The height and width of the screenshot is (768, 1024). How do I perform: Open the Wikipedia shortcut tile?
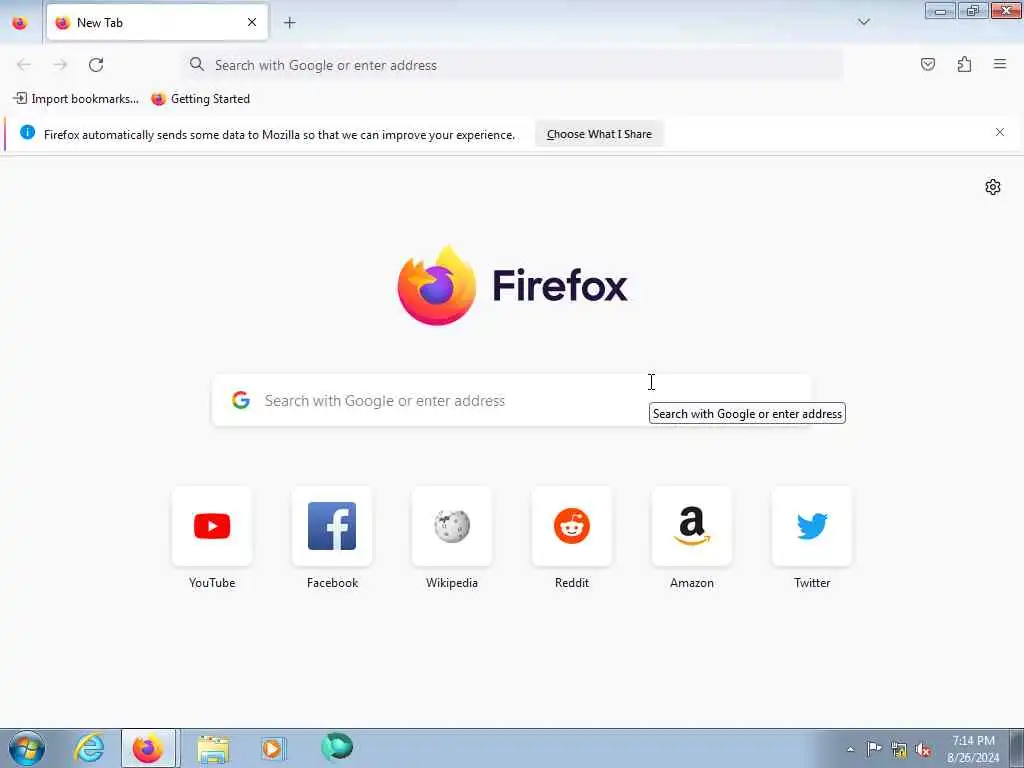pyautogui.click(x=452, y=526)
